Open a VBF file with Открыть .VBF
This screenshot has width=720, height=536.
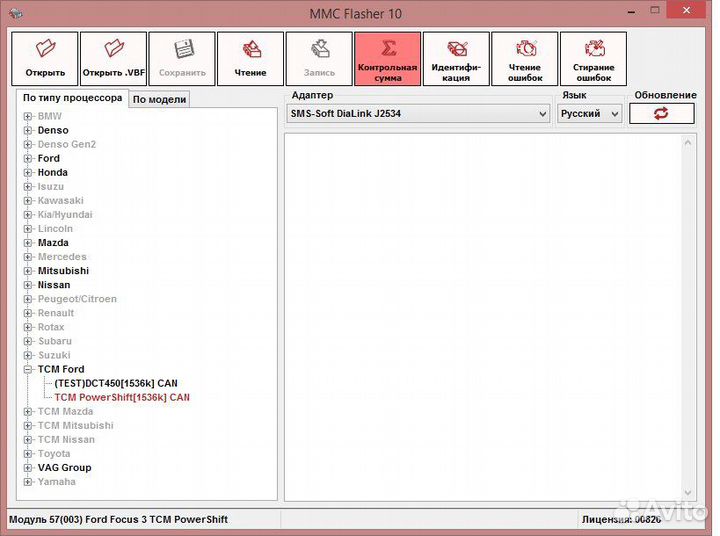pyautogui.click(x=113, y=58)
